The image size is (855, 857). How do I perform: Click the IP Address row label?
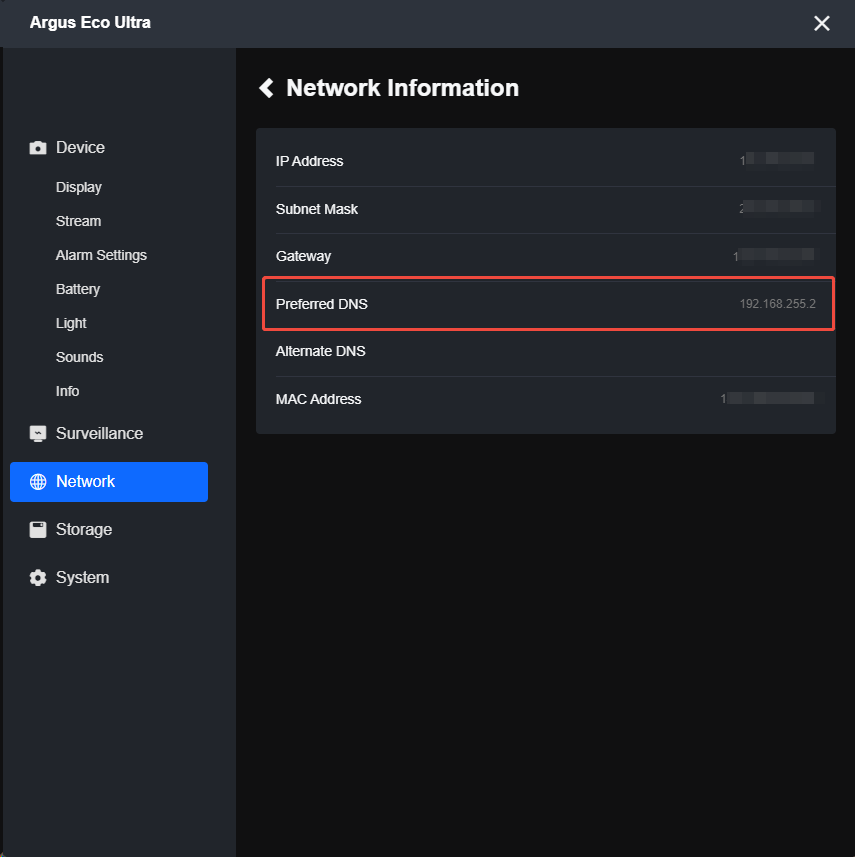[x=309, y=161]
